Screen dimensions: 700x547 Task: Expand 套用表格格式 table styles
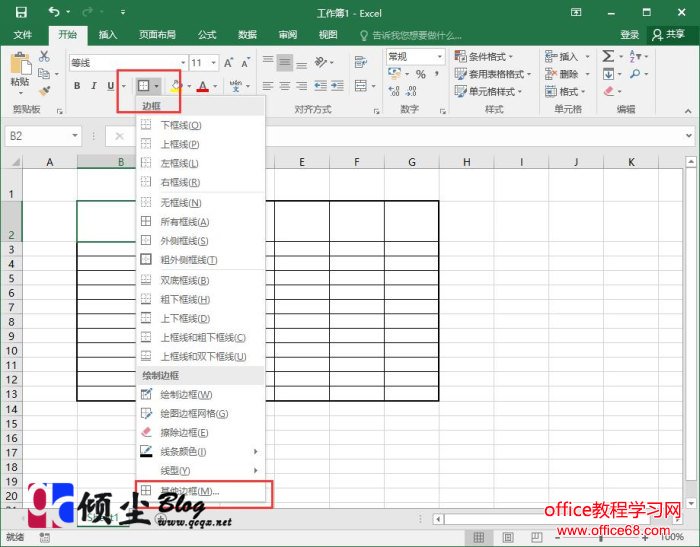click(x=493, y=74)
